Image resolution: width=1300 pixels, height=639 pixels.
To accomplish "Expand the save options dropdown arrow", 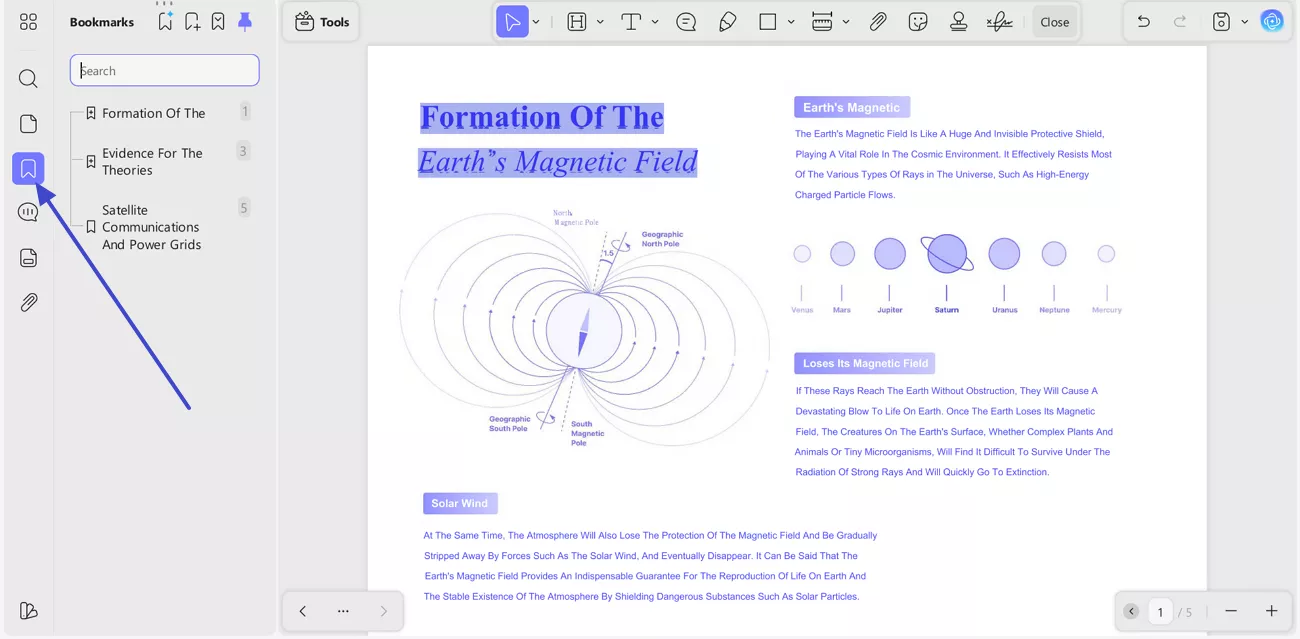I will (x=1244, y=22).
